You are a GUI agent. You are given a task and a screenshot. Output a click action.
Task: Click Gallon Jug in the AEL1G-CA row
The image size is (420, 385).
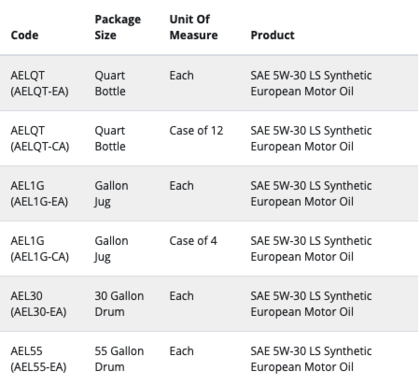pos(111,249)
